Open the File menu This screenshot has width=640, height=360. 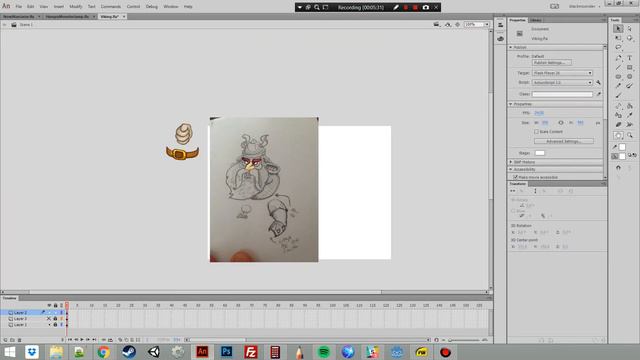(x=19, y=7)
